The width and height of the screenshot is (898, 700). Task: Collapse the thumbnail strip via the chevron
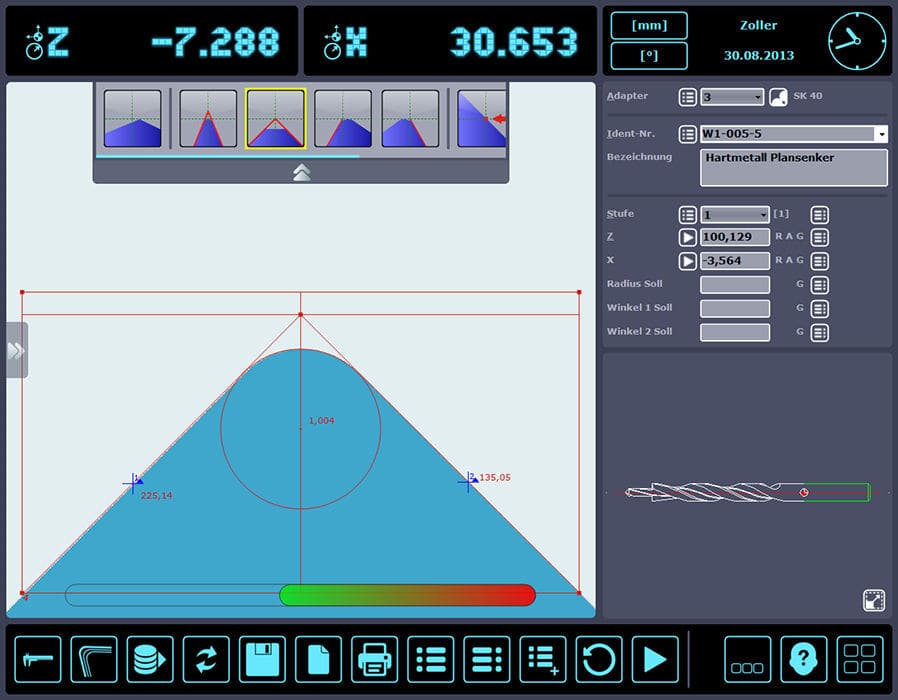(302, 172)
